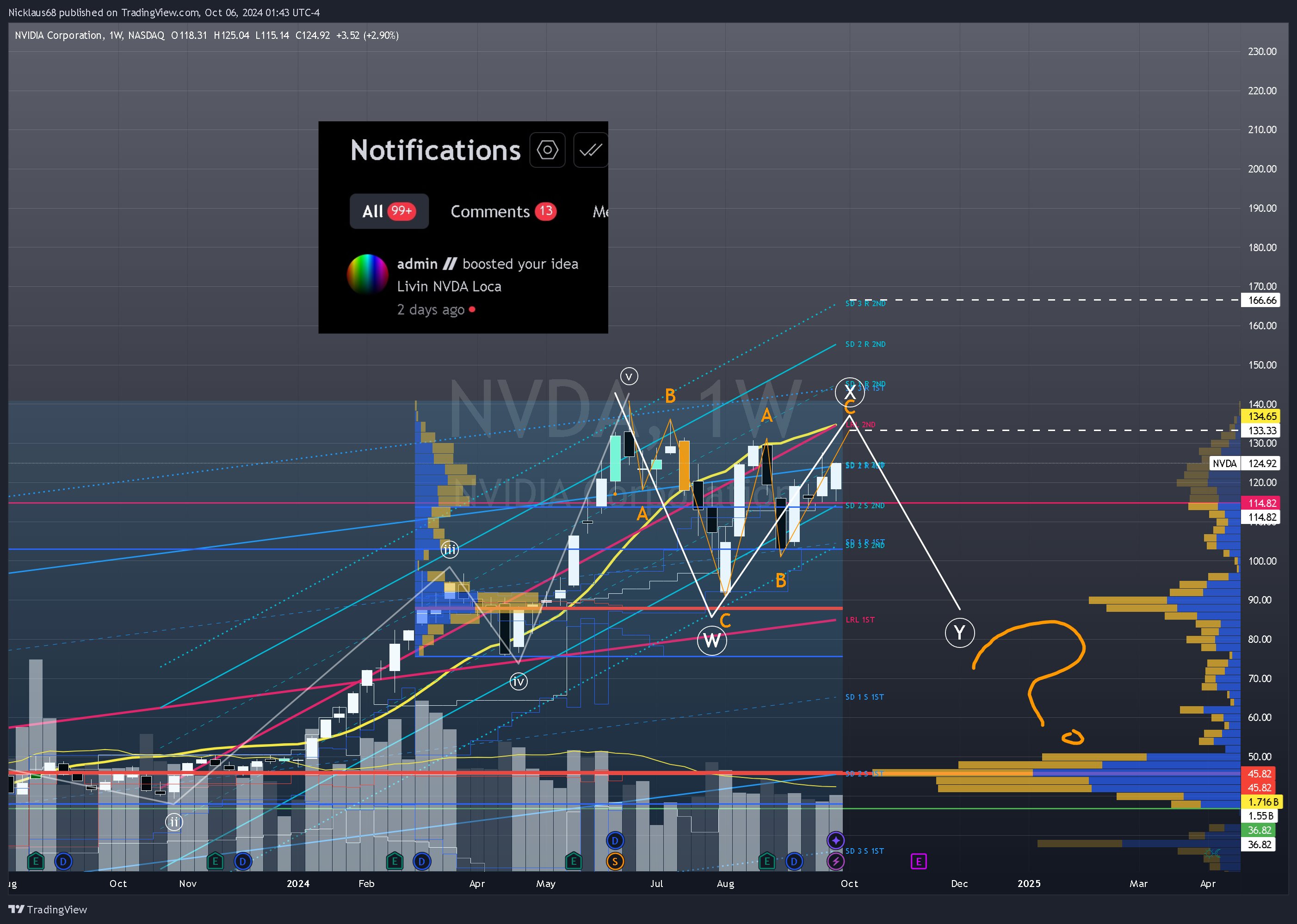Viewport: 1297px width, 924px height.
Task: Click the June 2024 dividend D marker
Action: coord(615,841)
